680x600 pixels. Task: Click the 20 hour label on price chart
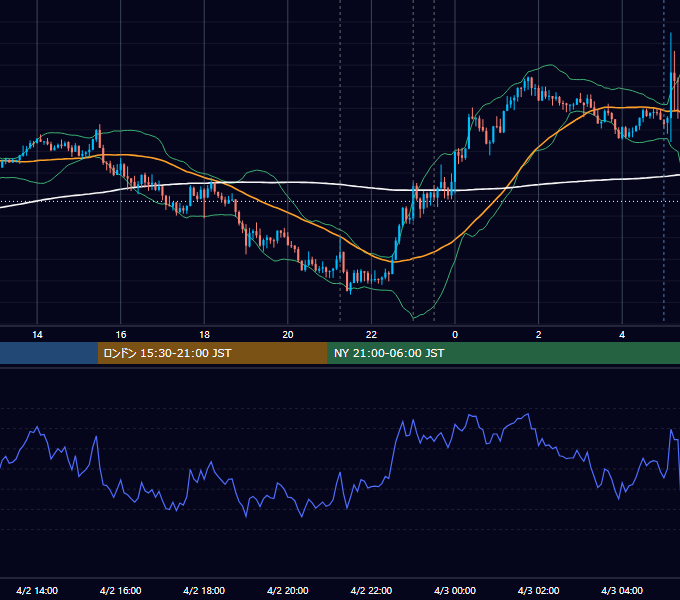[x=288, y=335]
